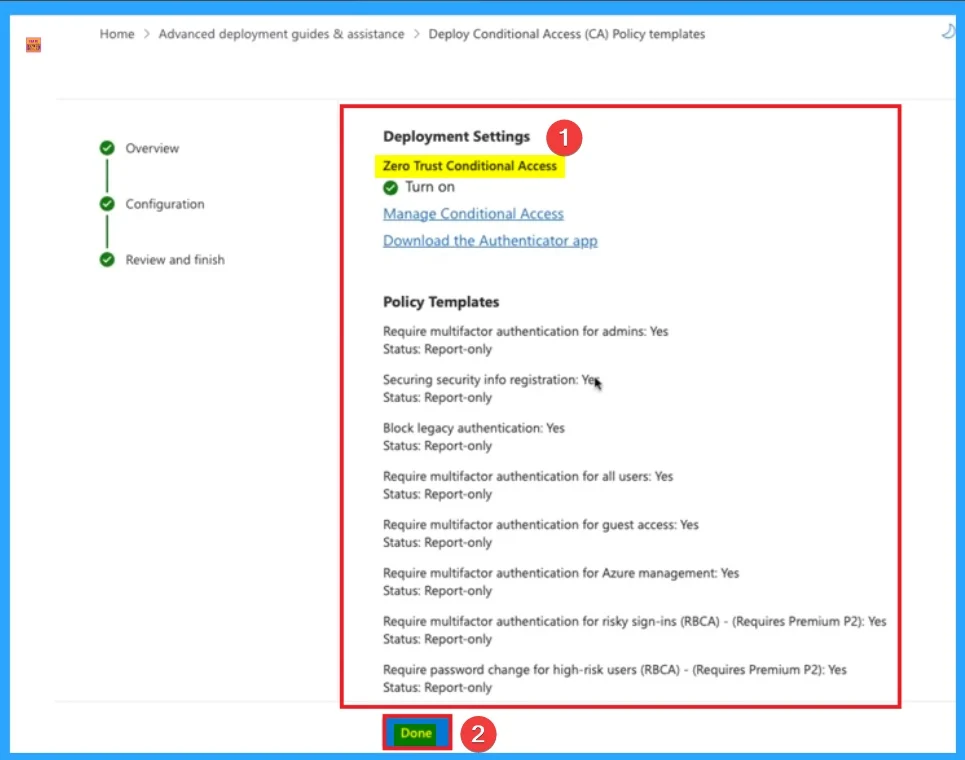Click green check icon beside Turn on
The width and height of the screenshot is (965, 760).
390,187
